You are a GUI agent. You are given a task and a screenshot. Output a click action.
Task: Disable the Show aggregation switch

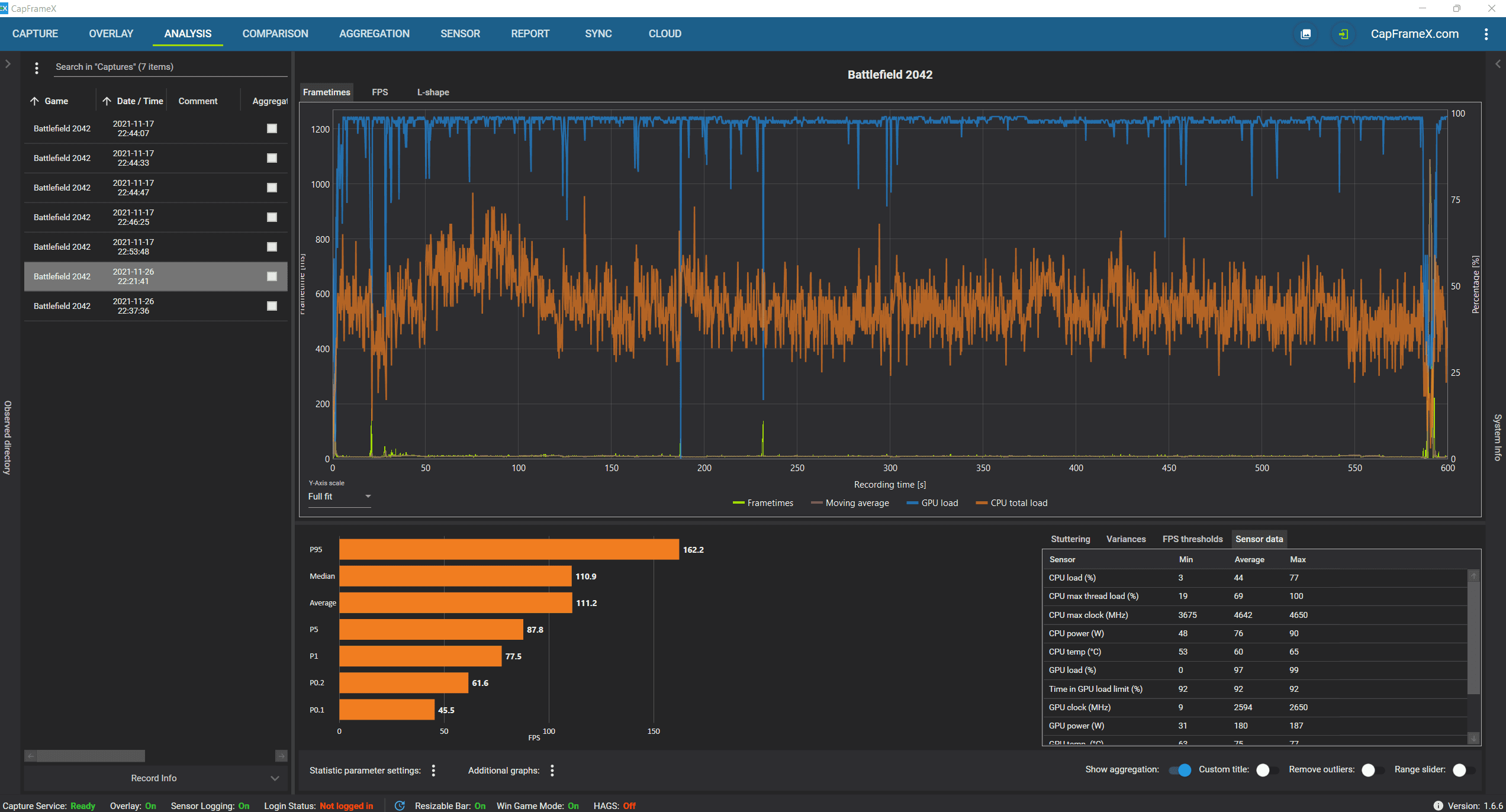tap(1180, 770)
